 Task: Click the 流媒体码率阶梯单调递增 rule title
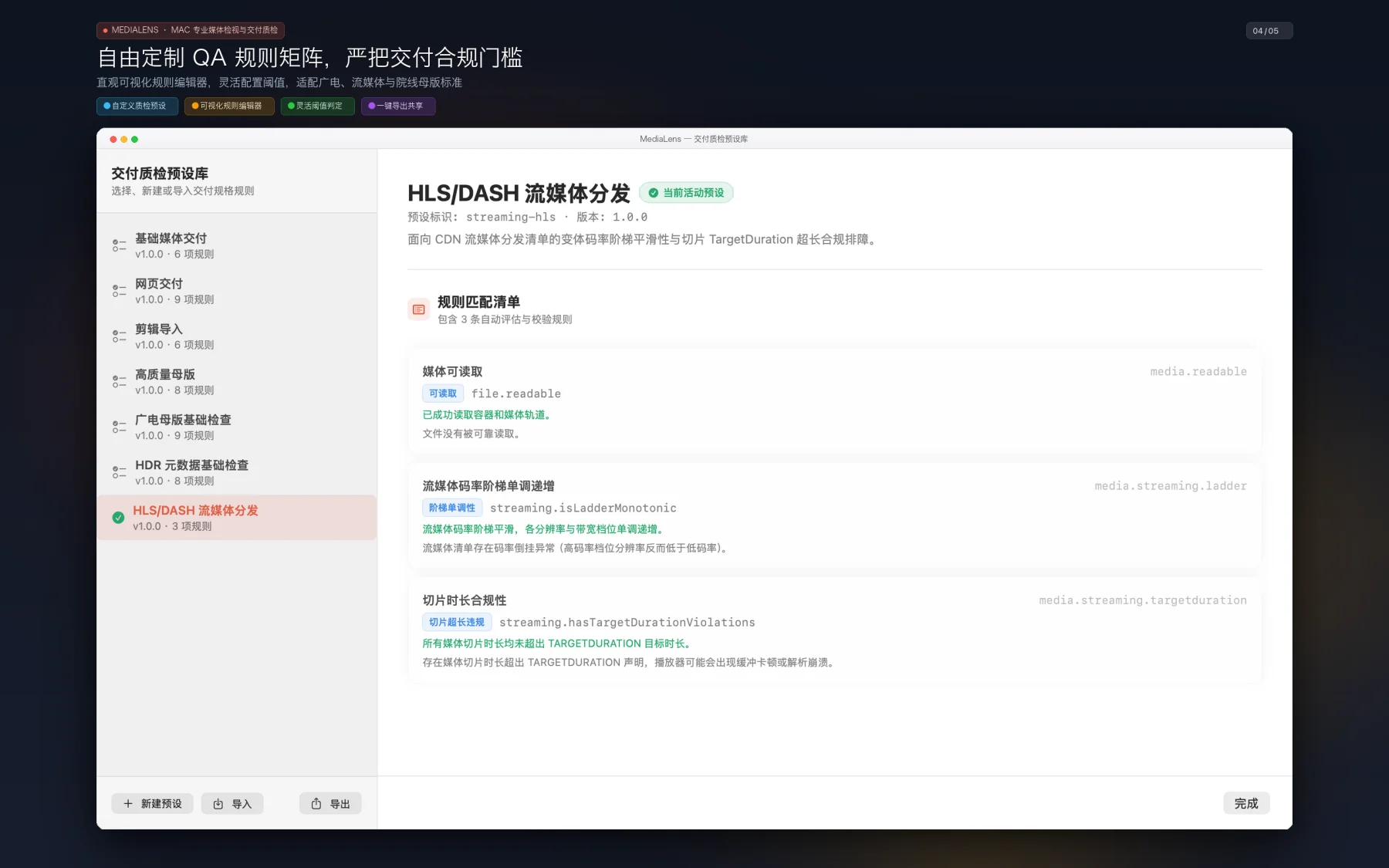(x=488, y=486)
